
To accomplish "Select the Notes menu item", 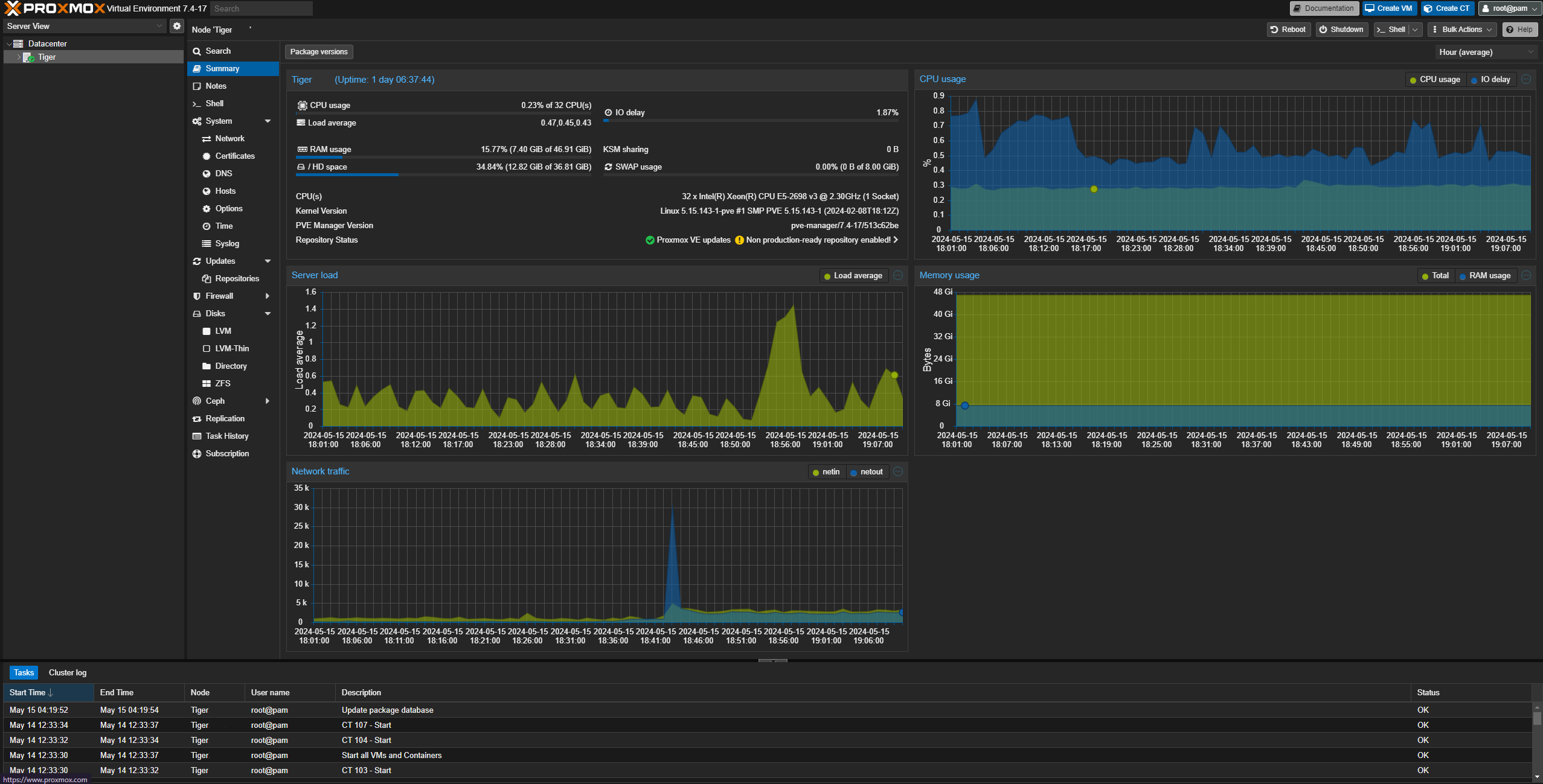I will (216, 86).
